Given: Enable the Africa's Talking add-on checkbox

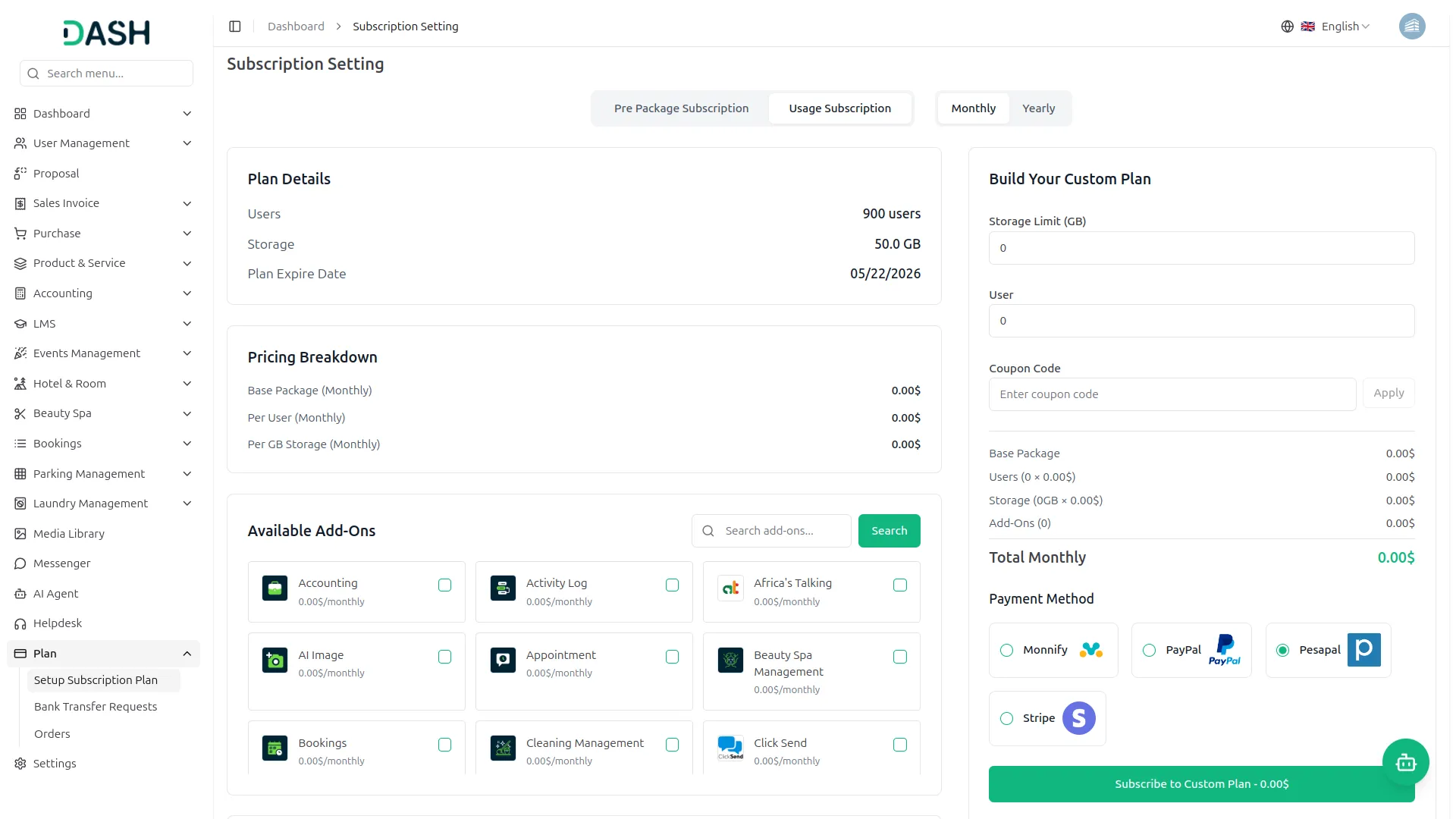Looking at the screenshot, I should pos(900,585).
